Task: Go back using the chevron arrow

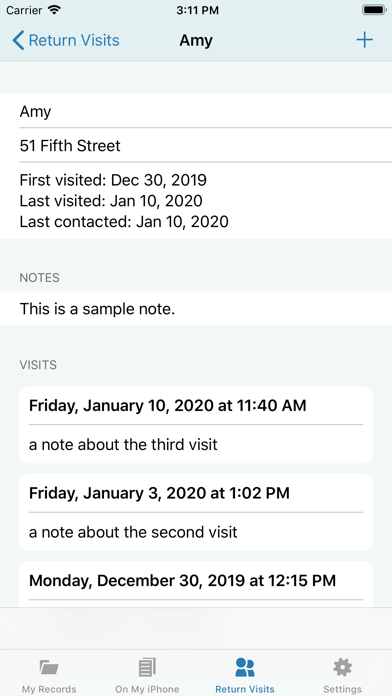Action: tap(18, 40)
